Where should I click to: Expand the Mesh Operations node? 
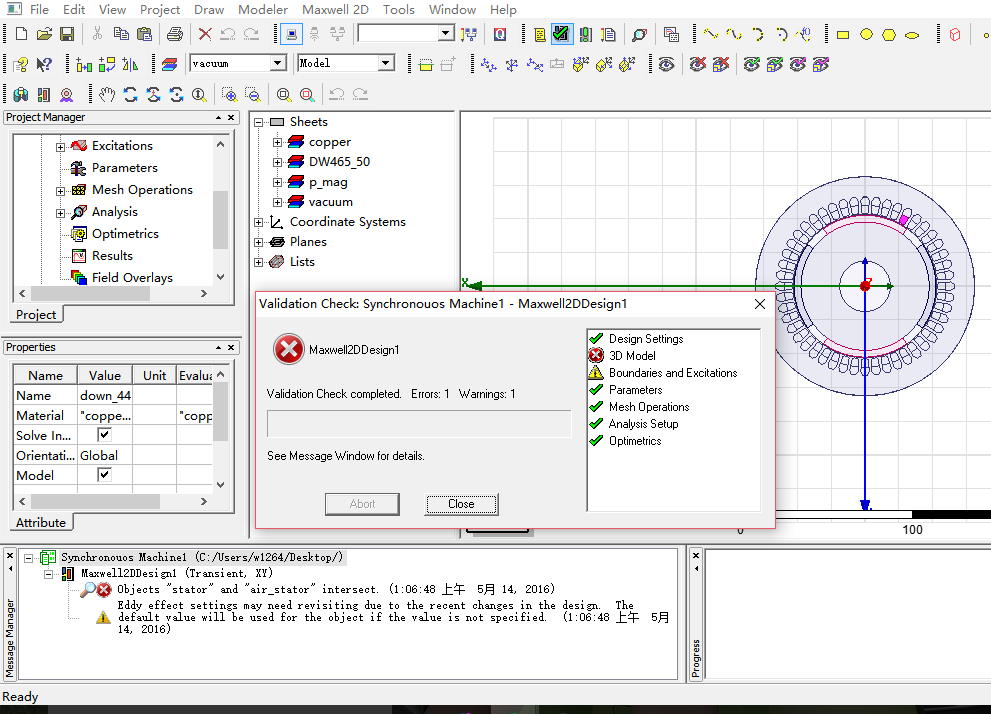click(60, 191)
